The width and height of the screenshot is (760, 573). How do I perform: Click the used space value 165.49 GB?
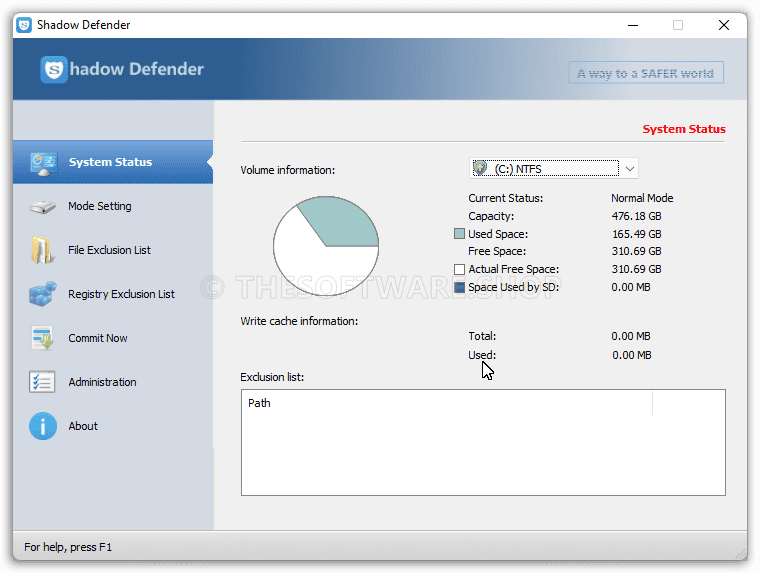coord(636,234)
